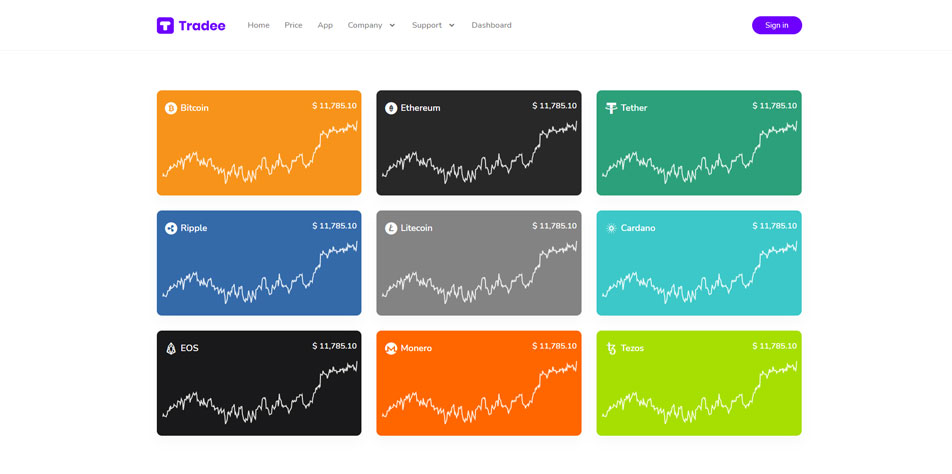
Task: Open the Price menu item
Action: (293, 25)
